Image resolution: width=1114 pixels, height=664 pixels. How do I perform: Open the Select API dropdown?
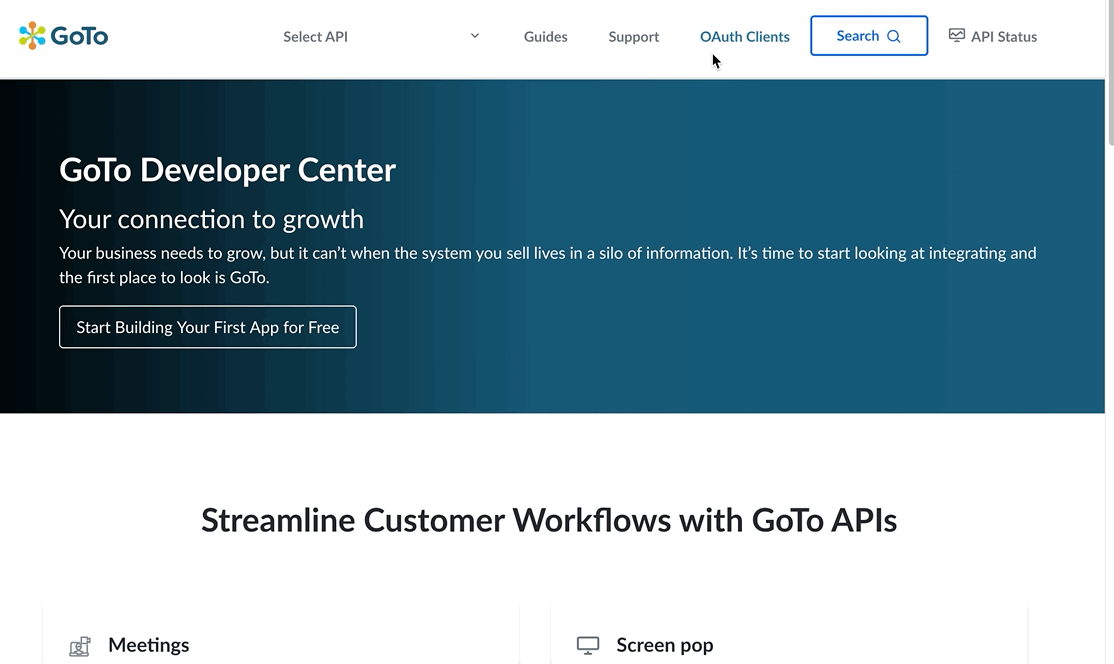pyautogui.click(x=380, y=36)
